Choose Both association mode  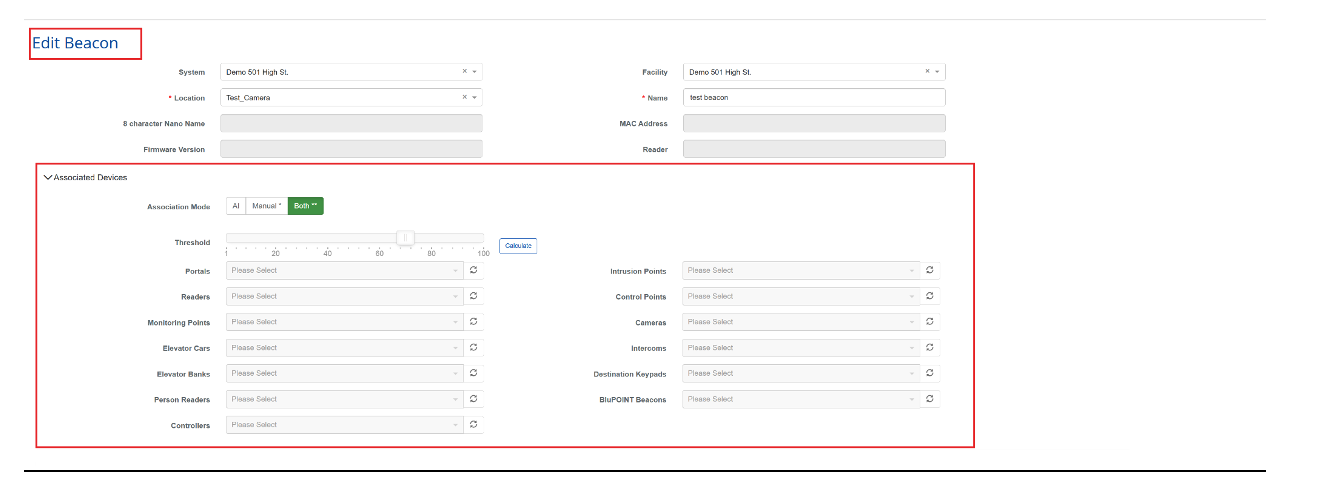click(305, 206)
